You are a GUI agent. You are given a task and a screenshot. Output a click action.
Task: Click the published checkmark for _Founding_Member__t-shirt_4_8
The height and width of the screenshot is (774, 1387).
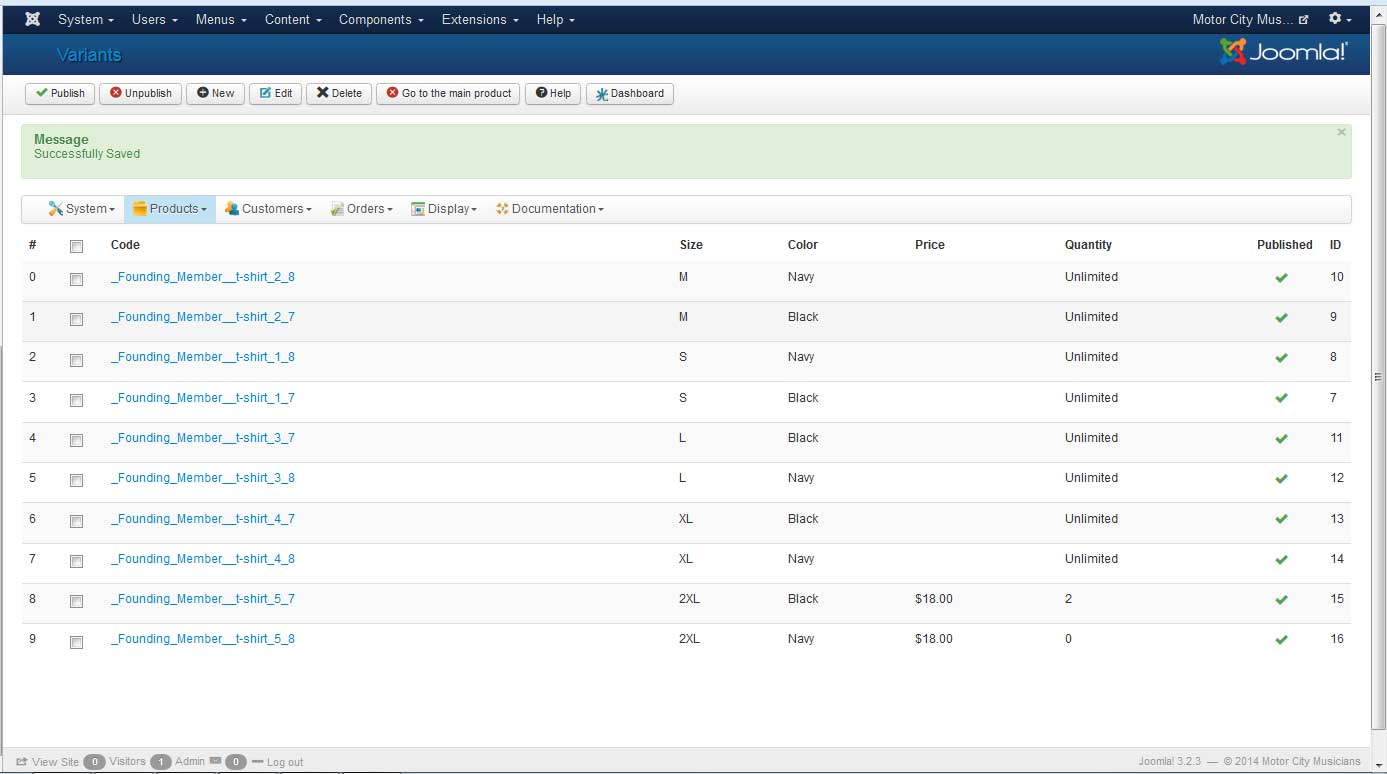1282,560
